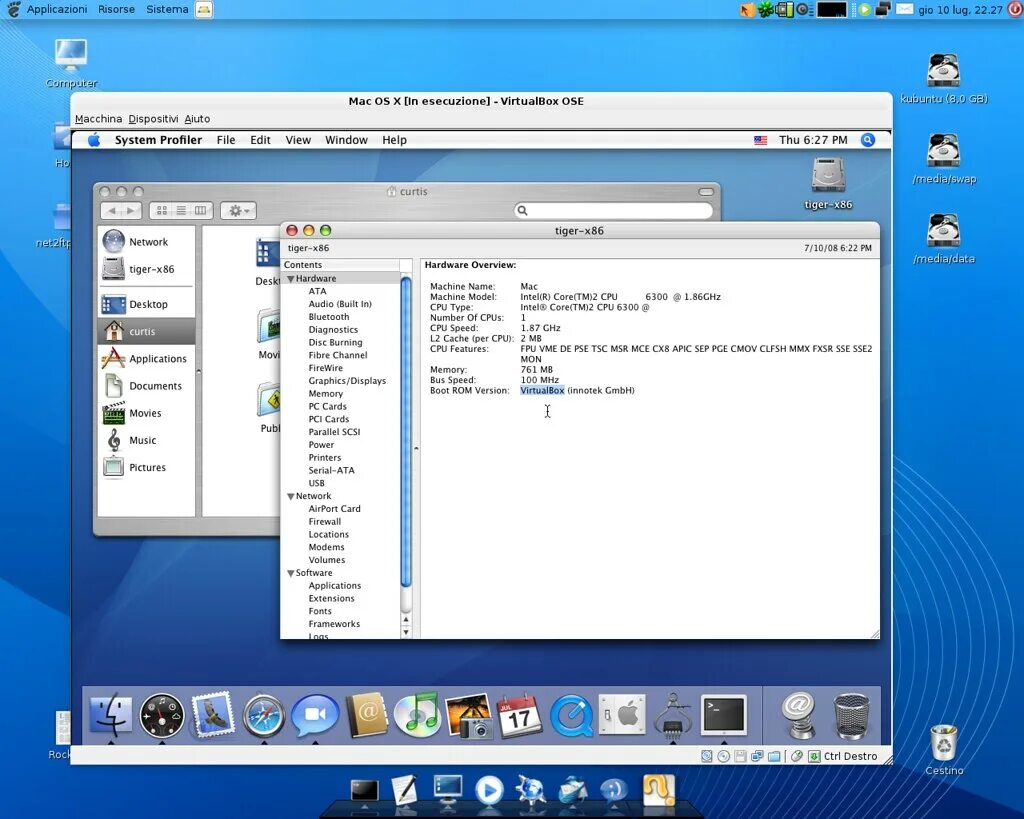The height and width of the screenshot is (819, 1024).
Task: Launch iTunes from the dock
Action: pyautogui.click(x=418, y=715)
